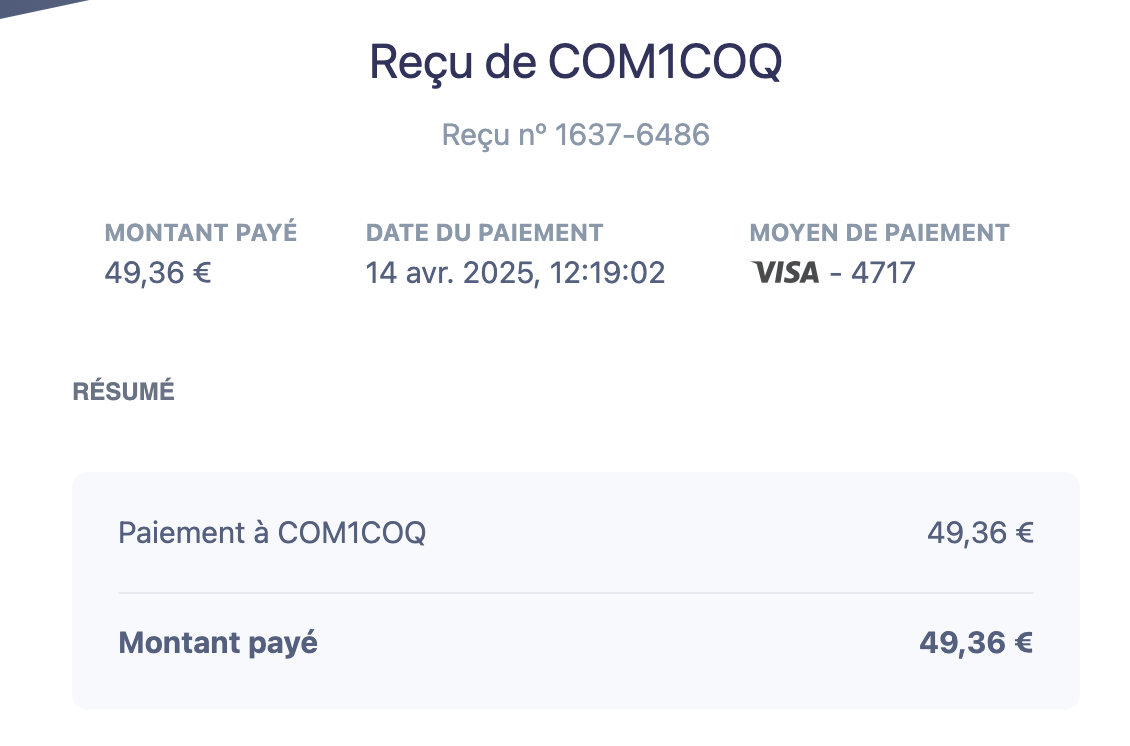Click the bold total 49,36 € amount

coord(976,643)
